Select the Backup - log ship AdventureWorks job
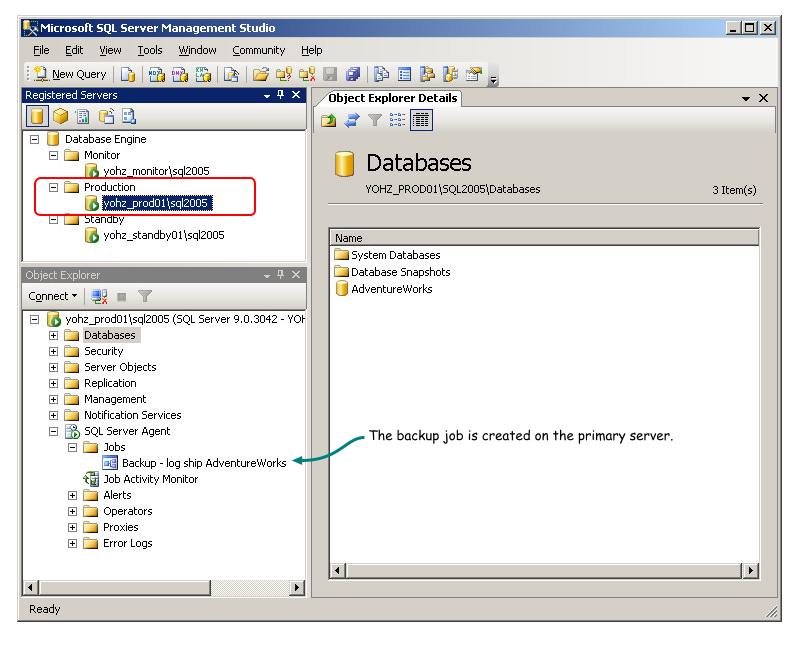This screenshot has height=648, width=791. (x=204, y=463)
